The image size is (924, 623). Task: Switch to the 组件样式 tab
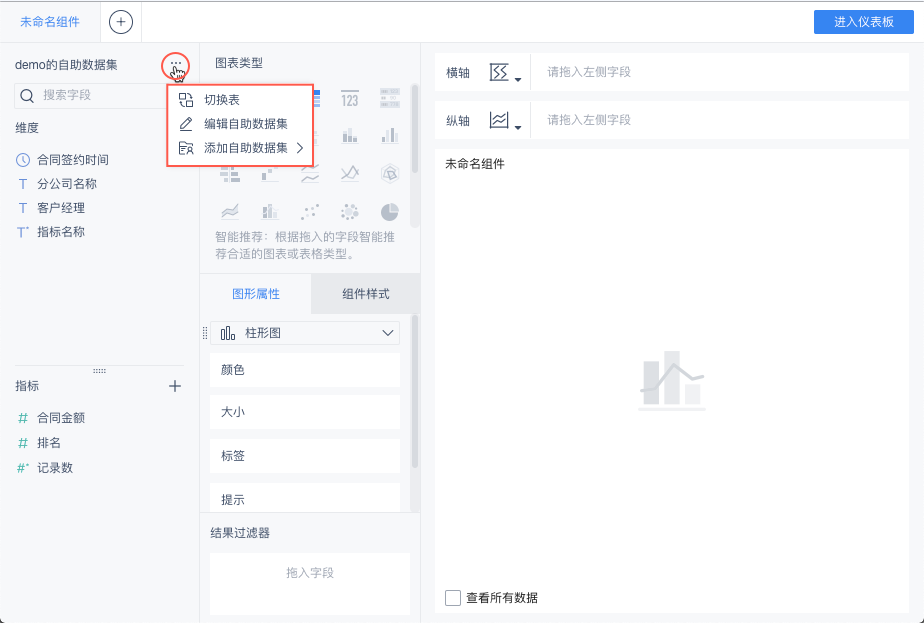point(365,294)
